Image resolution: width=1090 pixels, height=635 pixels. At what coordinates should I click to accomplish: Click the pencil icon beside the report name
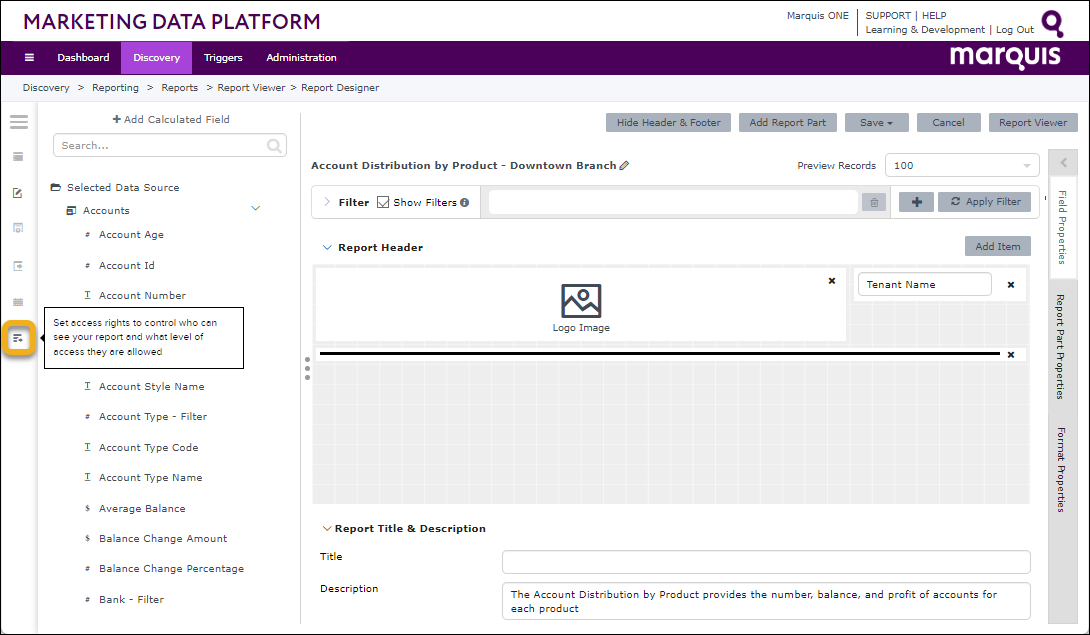tap(624, 166)
